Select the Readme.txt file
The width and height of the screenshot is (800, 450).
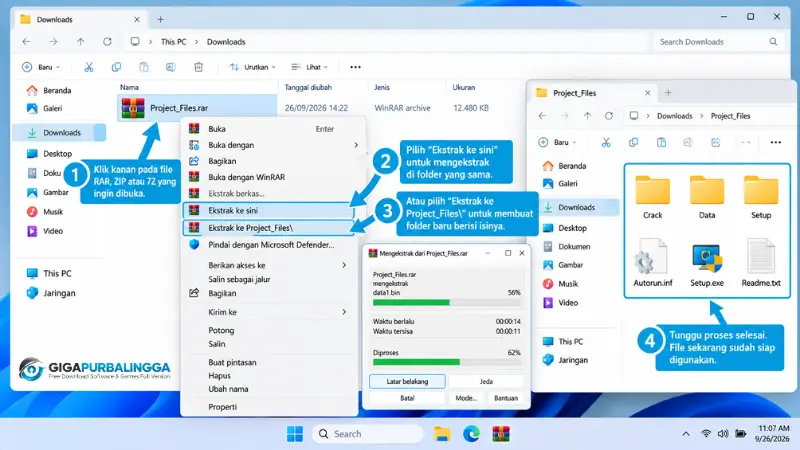pyautogui.click(x=761, y=262)
